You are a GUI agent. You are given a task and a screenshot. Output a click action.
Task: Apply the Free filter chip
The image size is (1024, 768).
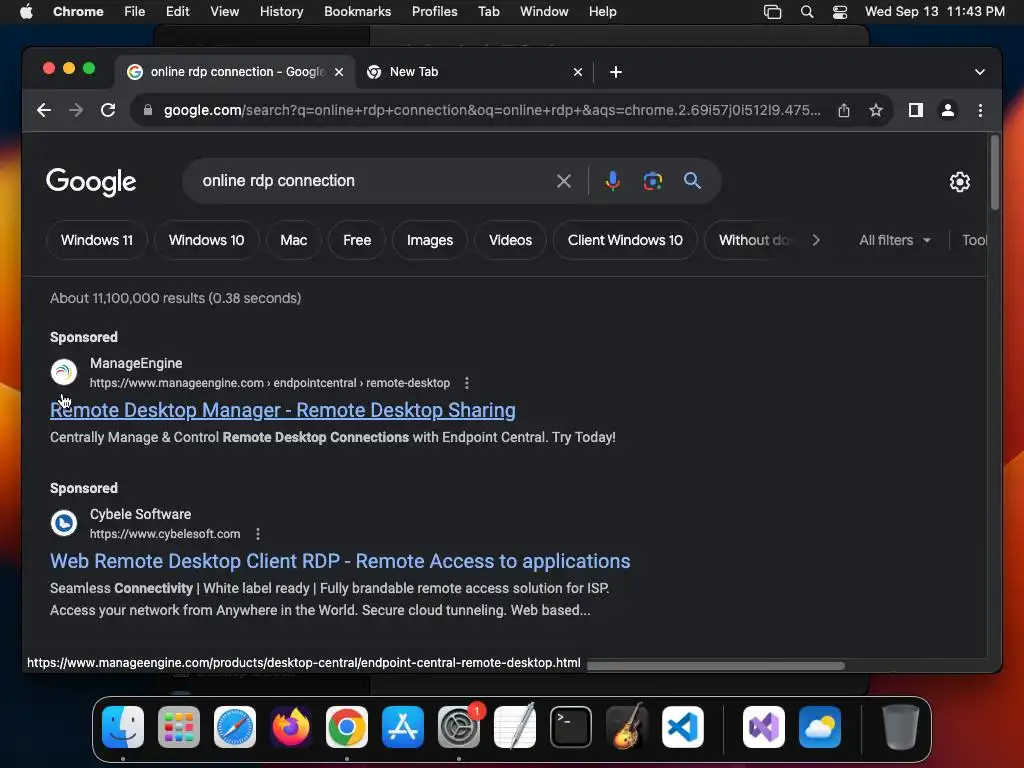pyautogui.click(x=357, y=240)
